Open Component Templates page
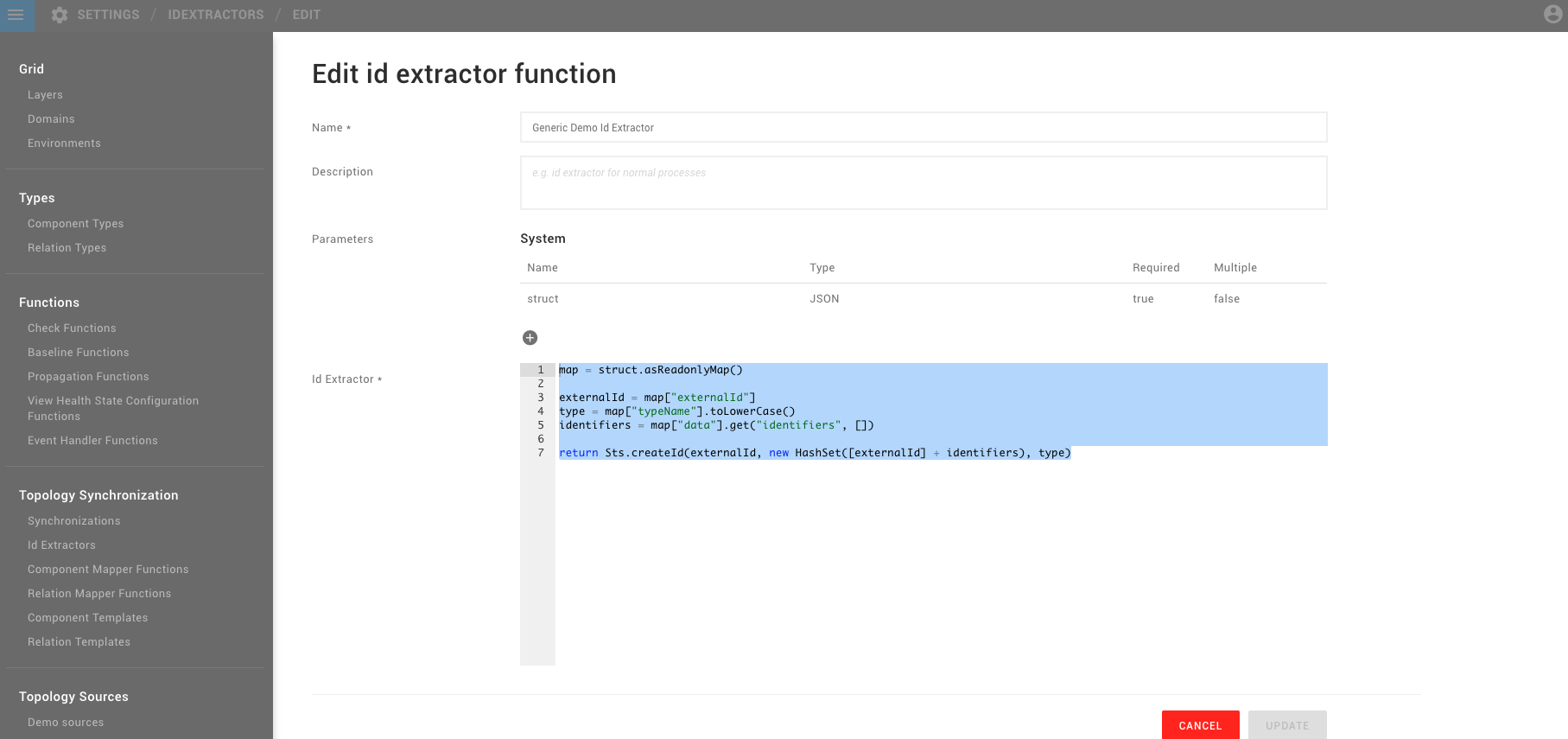 (x=88, y=618)
